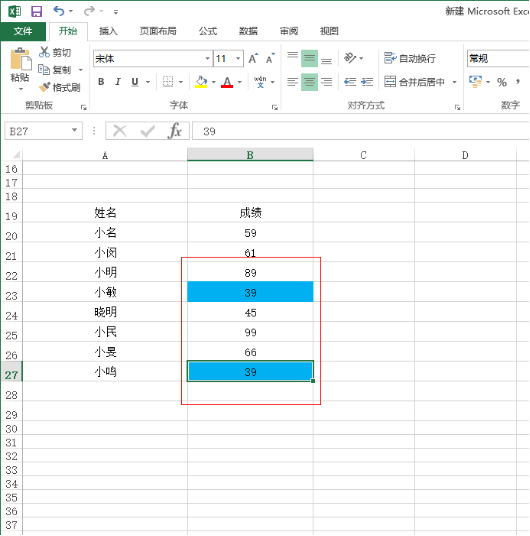Screen dimensions: 530x536
Task: Open the 宋体 font name dropdown
Action: click(x=207, y=58)
